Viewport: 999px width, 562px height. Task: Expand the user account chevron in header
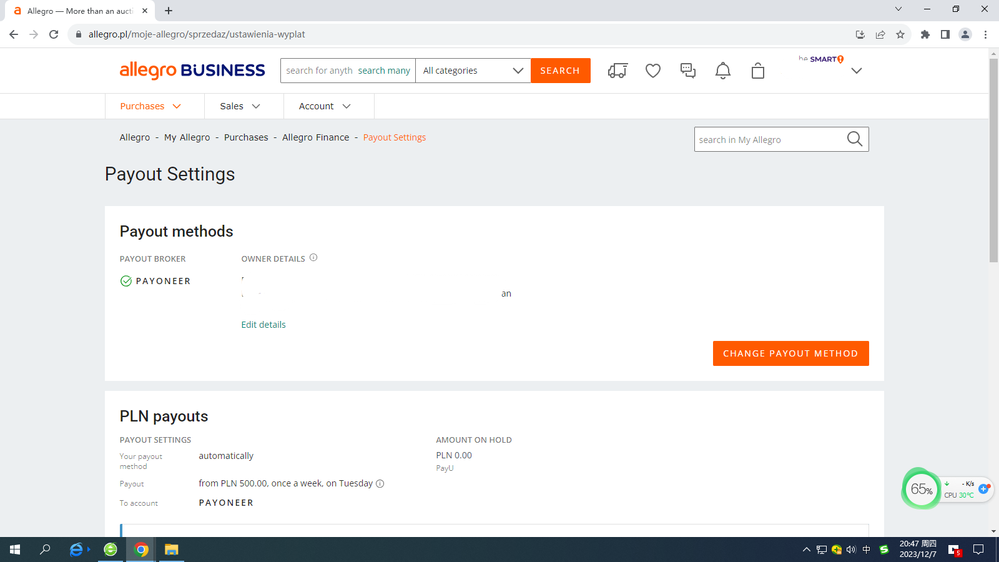856,71
